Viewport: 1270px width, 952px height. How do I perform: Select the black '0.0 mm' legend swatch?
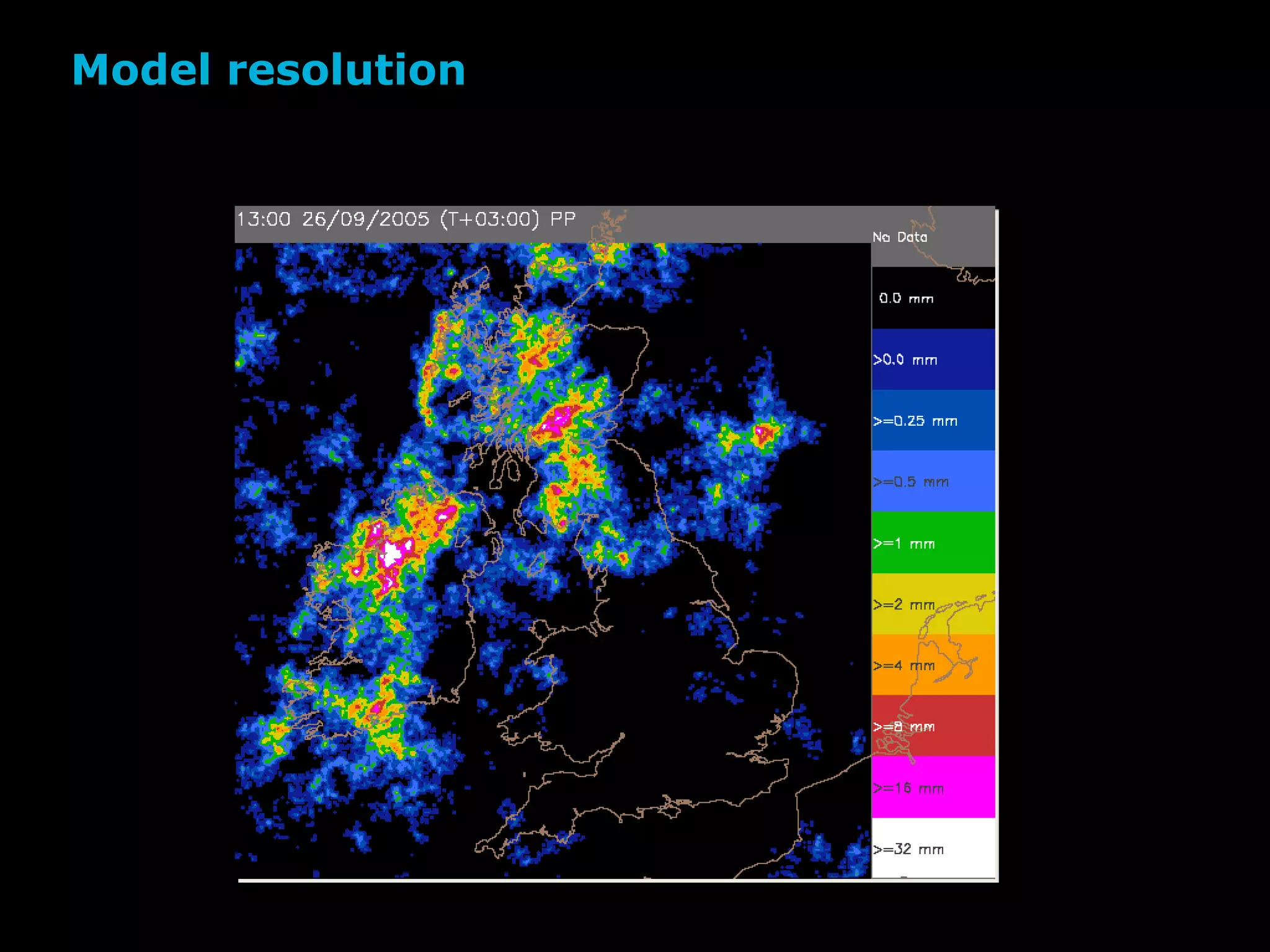pyautogui.click(x=933, y=298)
